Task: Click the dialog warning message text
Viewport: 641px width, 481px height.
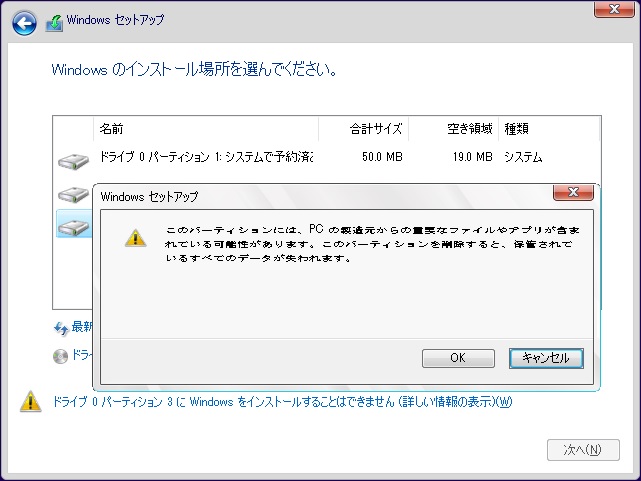Action: click(372, 244)
